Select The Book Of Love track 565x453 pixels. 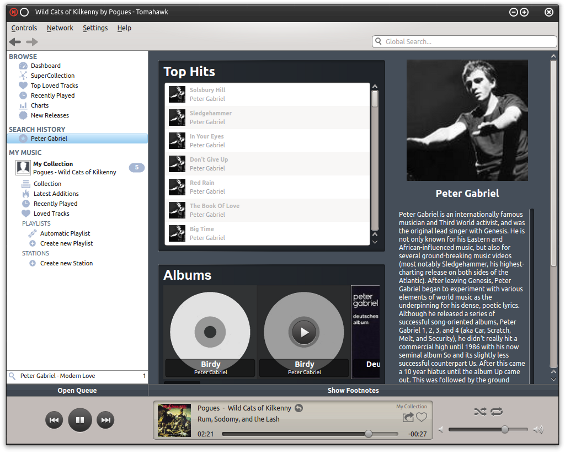[267, 210]
